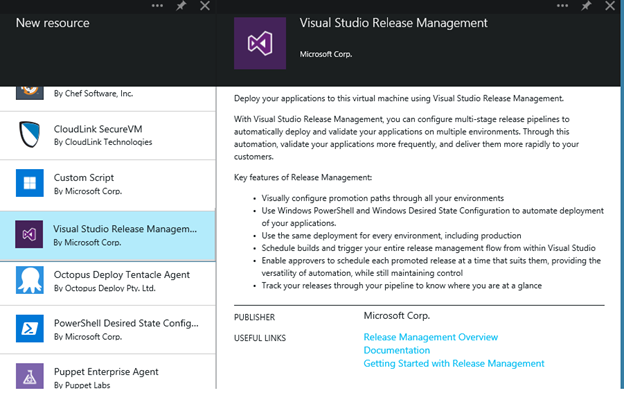Click the Visual Studio icon in the resource list
The image size is (624, 393).
(29, 234)
